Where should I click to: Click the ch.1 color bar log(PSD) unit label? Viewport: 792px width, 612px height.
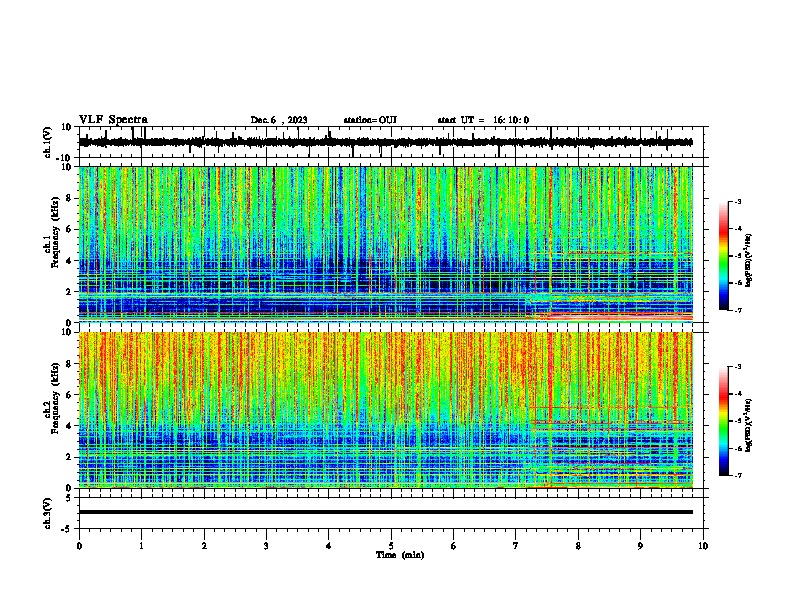tap(749, 260)
